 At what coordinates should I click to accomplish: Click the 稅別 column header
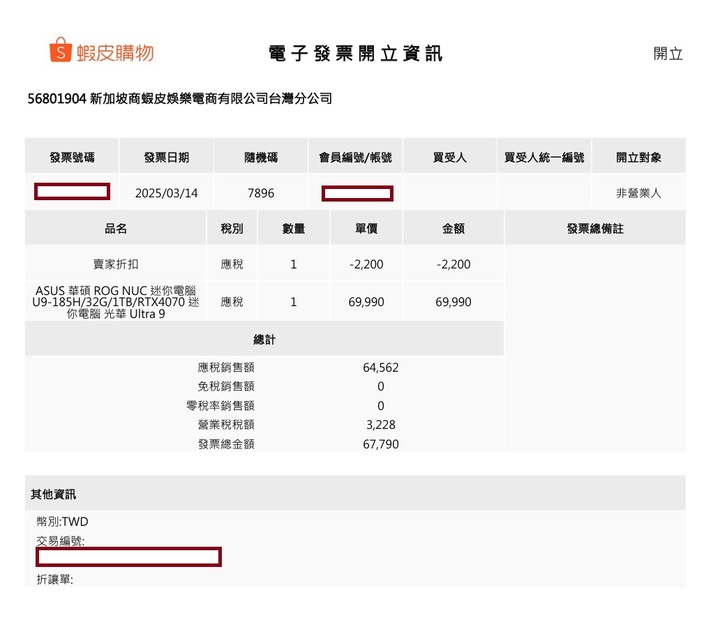pyautogui.click(x=232, y=228)
